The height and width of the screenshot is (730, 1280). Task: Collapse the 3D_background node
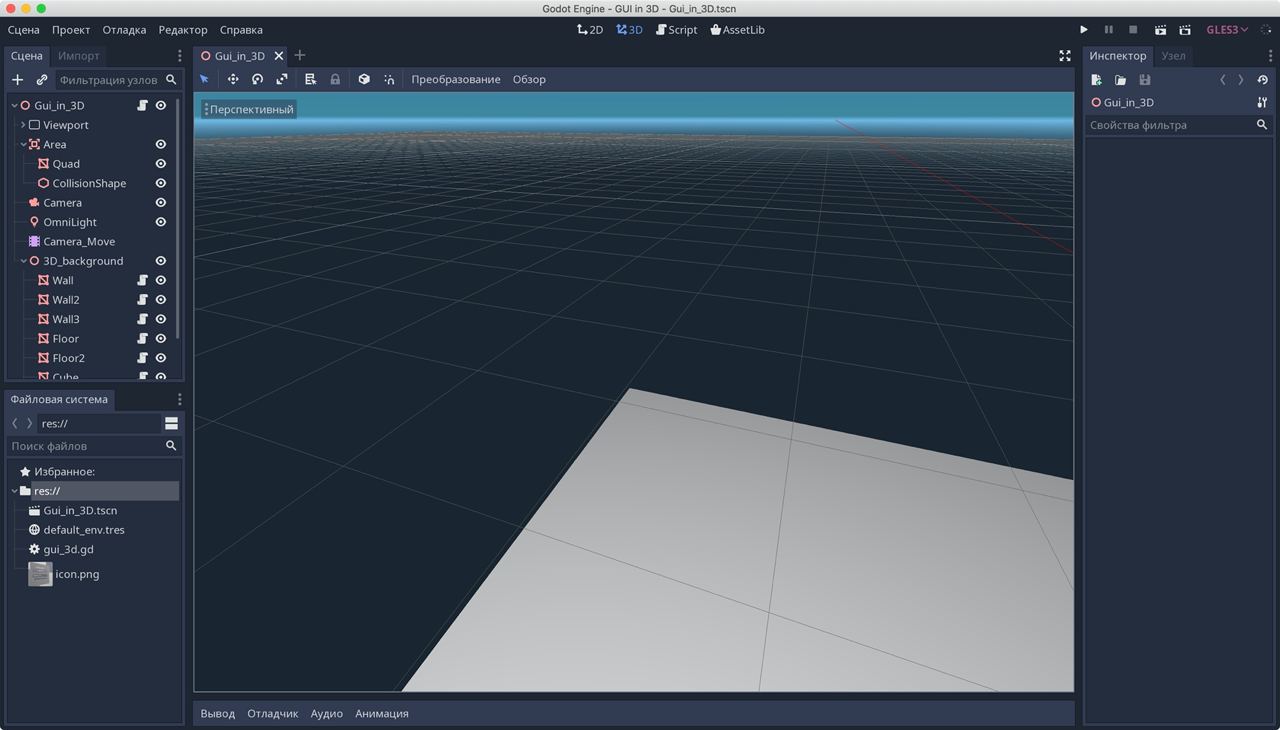point(23,261)
